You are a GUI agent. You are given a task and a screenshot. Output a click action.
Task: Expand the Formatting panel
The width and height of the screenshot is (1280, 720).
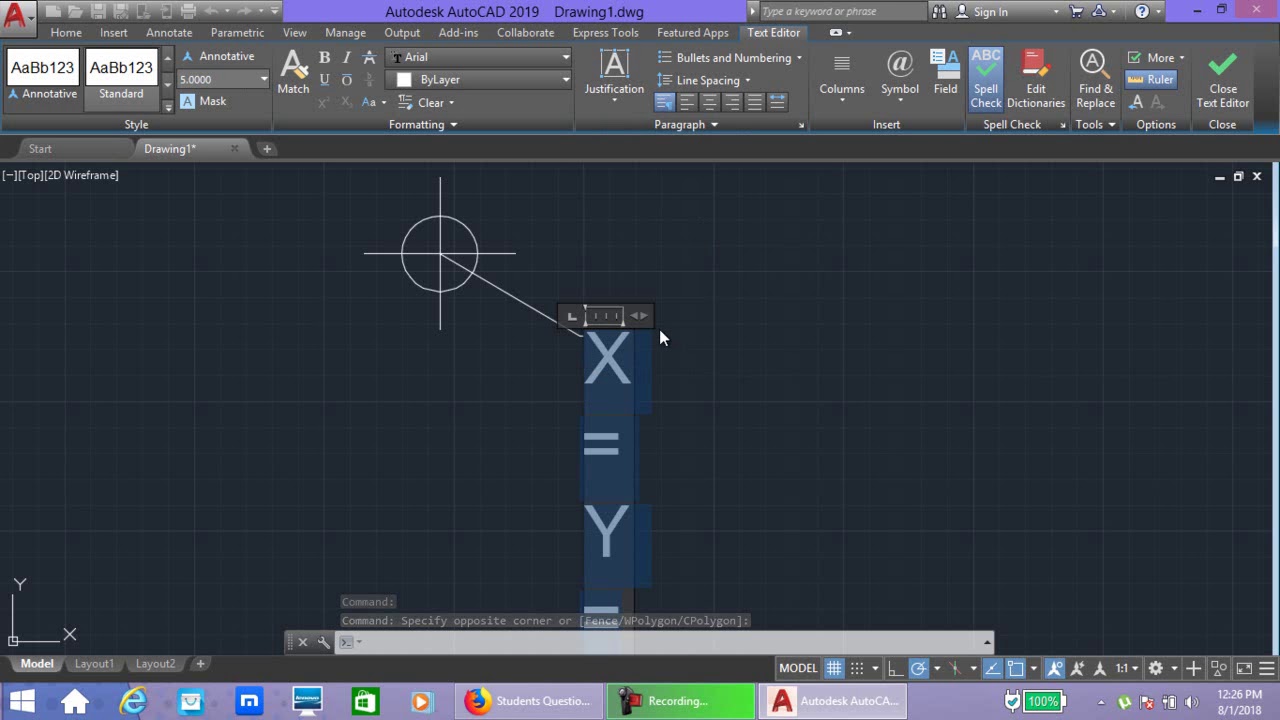(423, 125)
